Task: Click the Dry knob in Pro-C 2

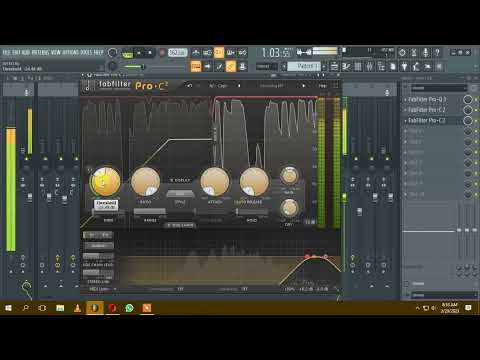Action: point(289,208)
